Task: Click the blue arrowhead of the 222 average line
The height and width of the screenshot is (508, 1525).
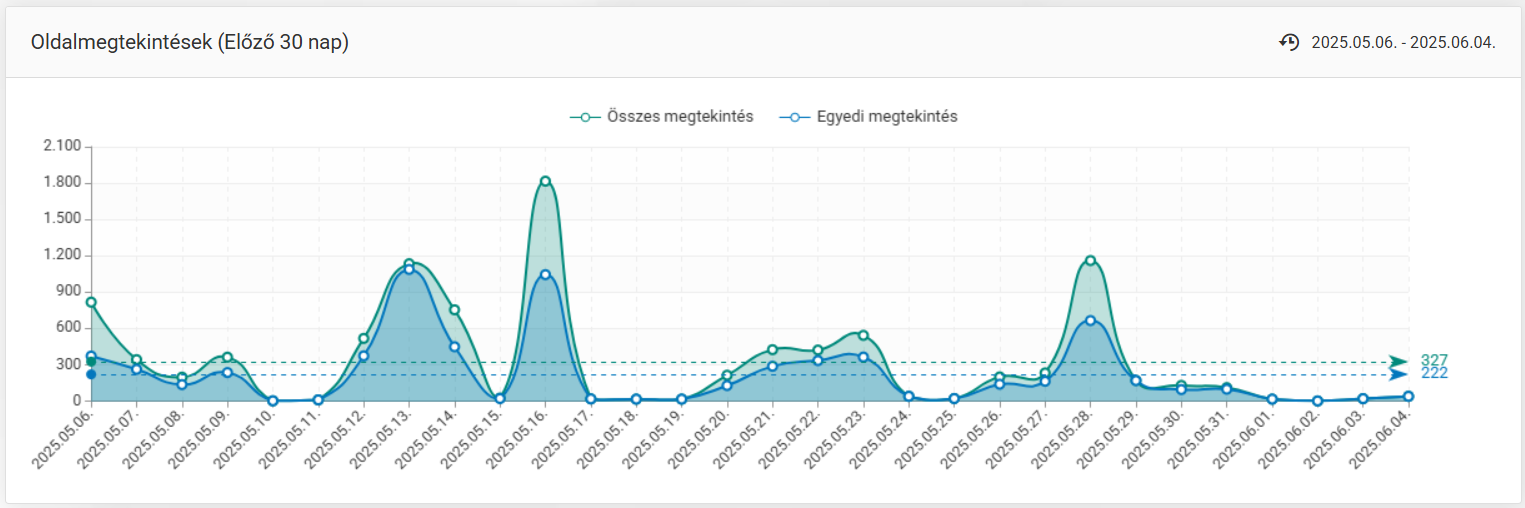Action: point(1398,375)
